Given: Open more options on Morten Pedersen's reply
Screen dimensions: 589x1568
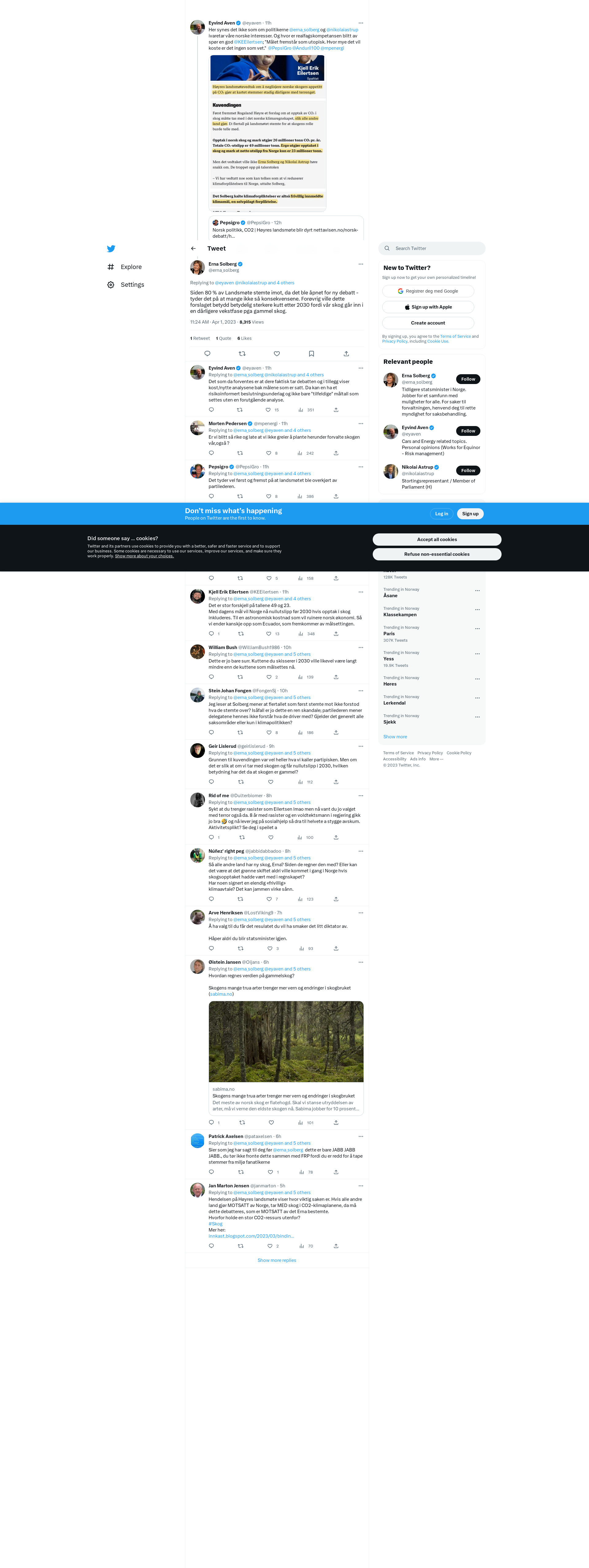Looking at the screenshot, I should [x=361, y=424].
